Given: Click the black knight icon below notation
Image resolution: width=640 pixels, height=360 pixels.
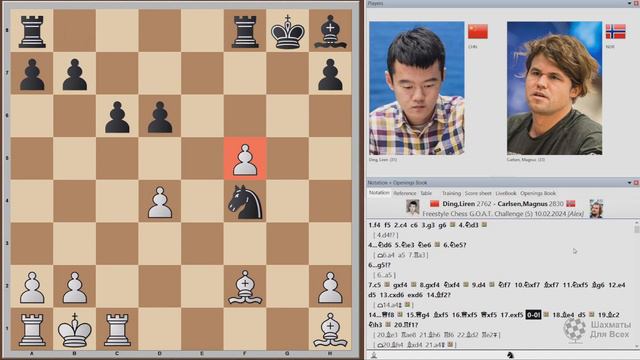Looking at the screenshot, I should pos(510,355).
